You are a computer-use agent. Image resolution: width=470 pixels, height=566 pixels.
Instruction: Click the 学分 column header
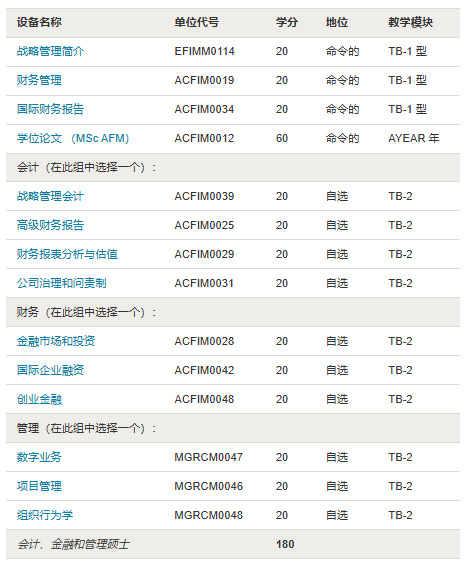[x=287, y=22]
